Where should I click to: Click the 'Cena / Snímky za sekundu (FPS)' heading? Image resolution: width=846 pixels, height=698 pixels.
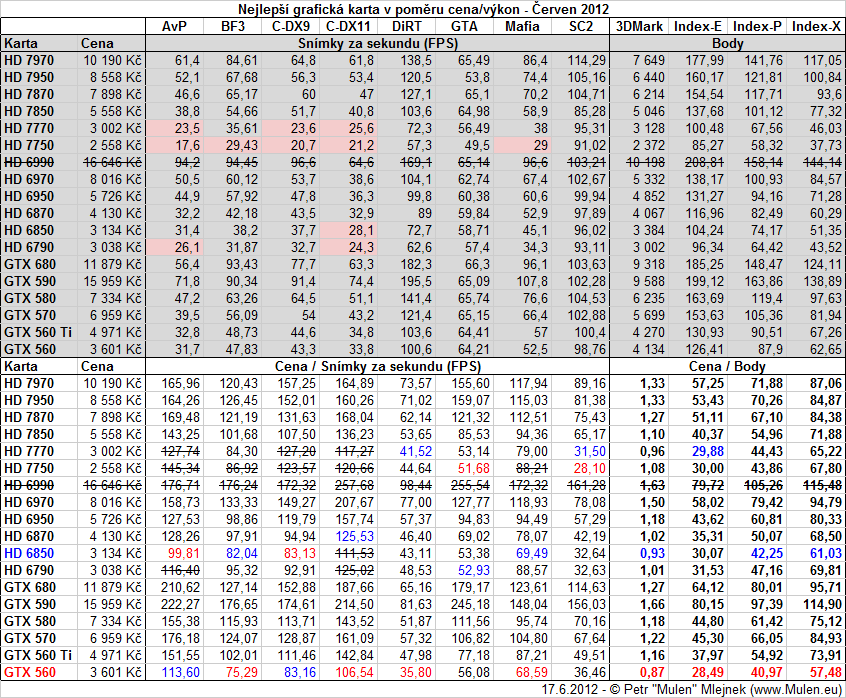378,367
